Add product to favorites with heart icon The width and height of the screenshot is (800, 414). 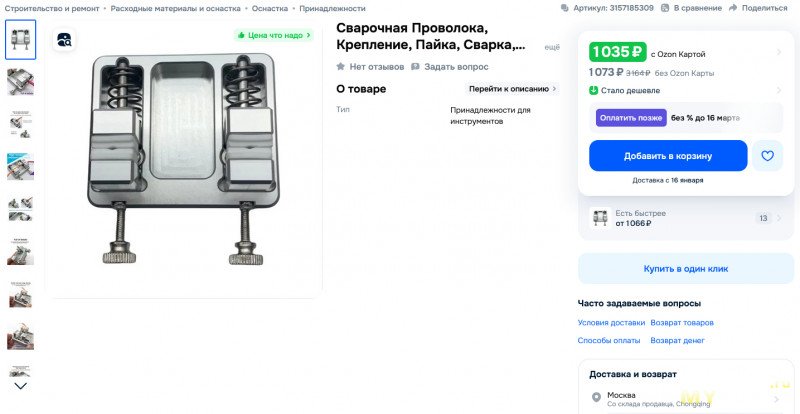click(x=767, y=156)
